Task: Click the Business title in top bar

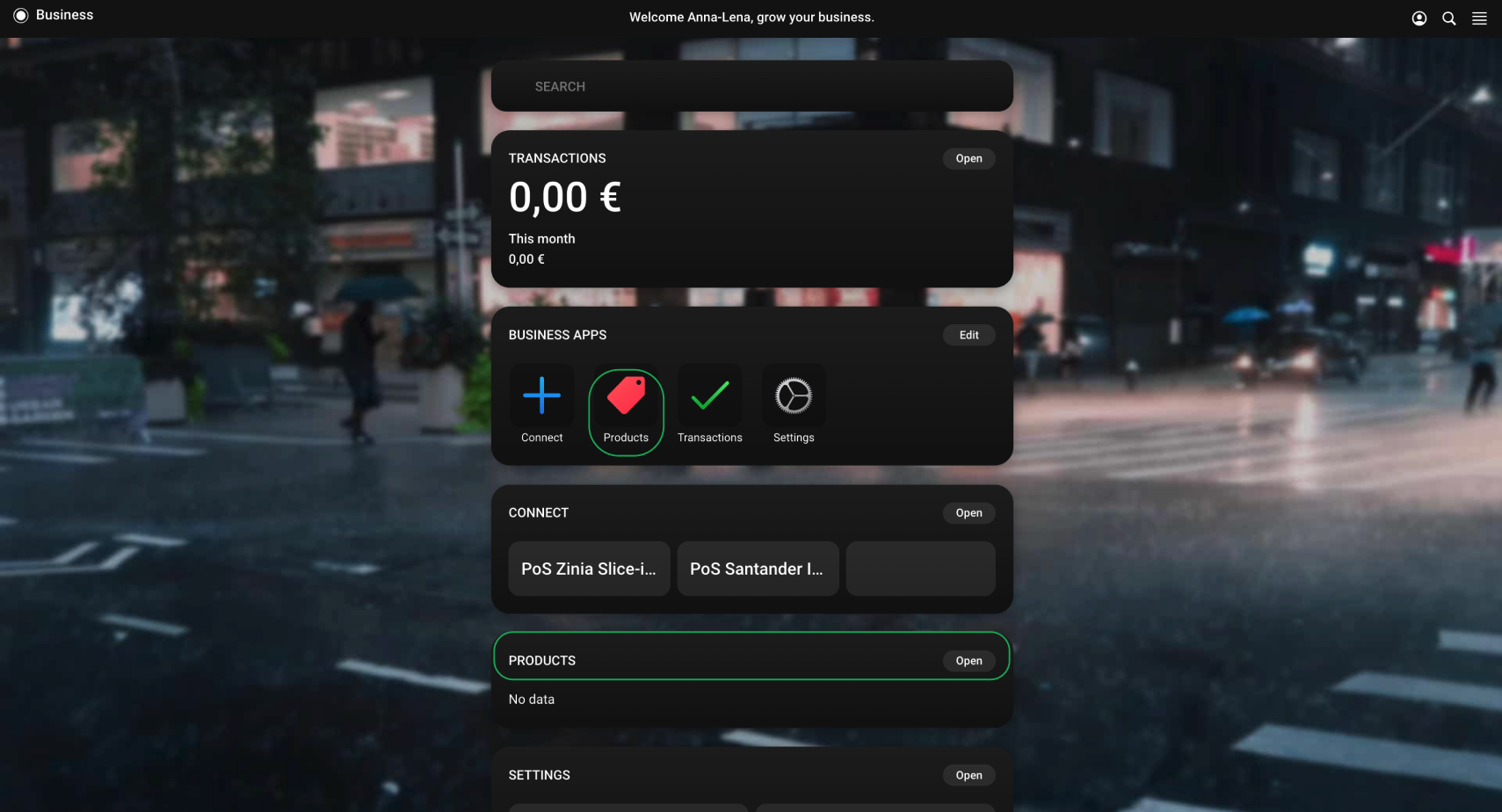Action: tap(64, 15)
